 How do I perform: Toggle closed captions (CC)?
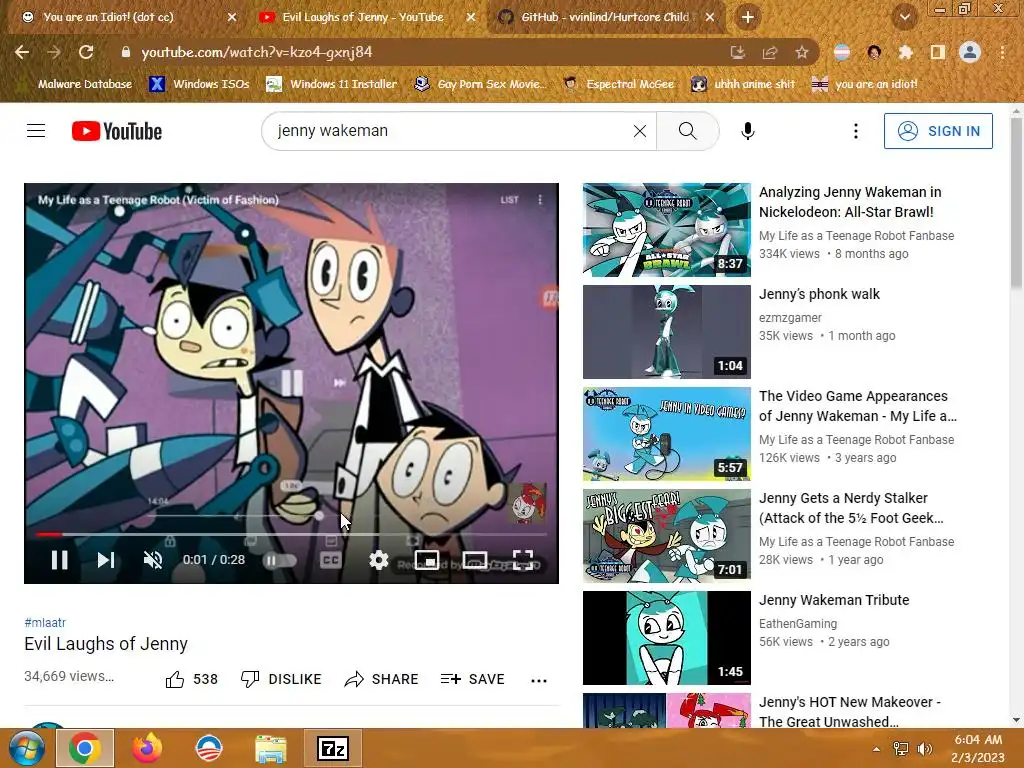click(x=330, y=560)
